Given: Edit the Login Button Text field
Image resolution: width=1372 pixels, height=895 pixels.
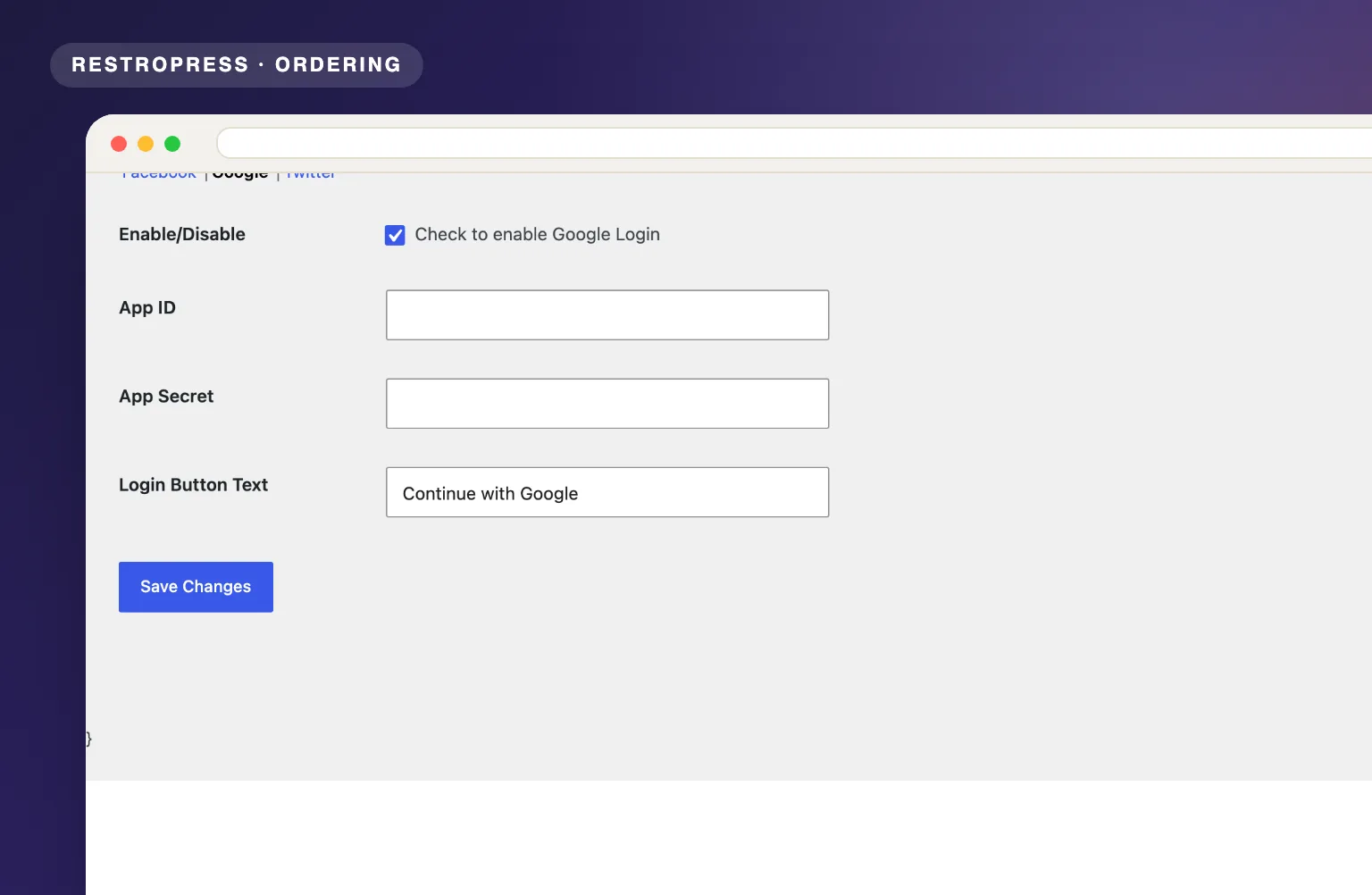Looking at the screenshot, I should point(607,492).
